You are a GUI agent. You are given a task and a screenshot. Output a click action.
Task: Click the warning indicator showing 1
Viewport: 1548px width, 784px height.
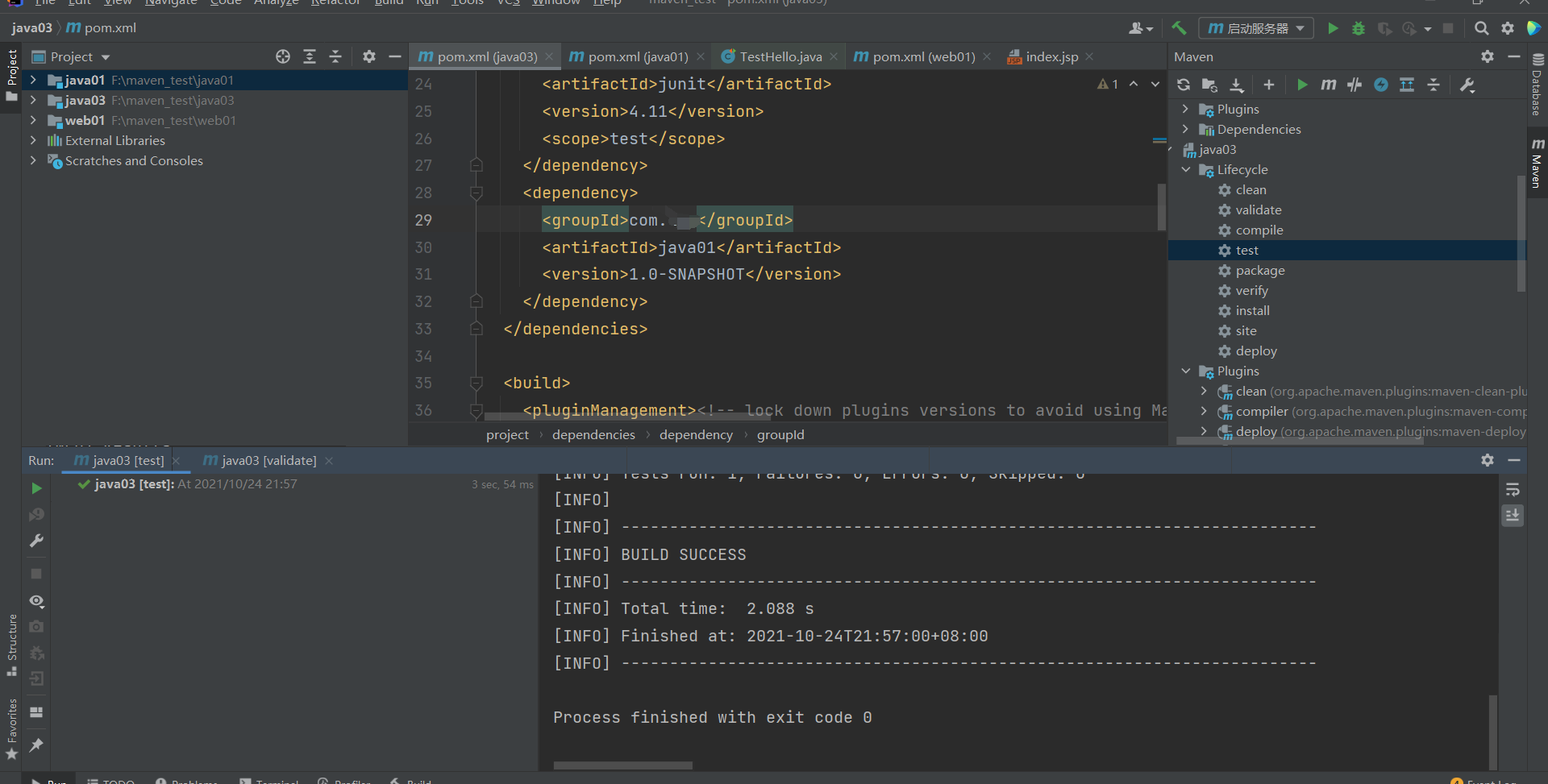coord(1108,84)
